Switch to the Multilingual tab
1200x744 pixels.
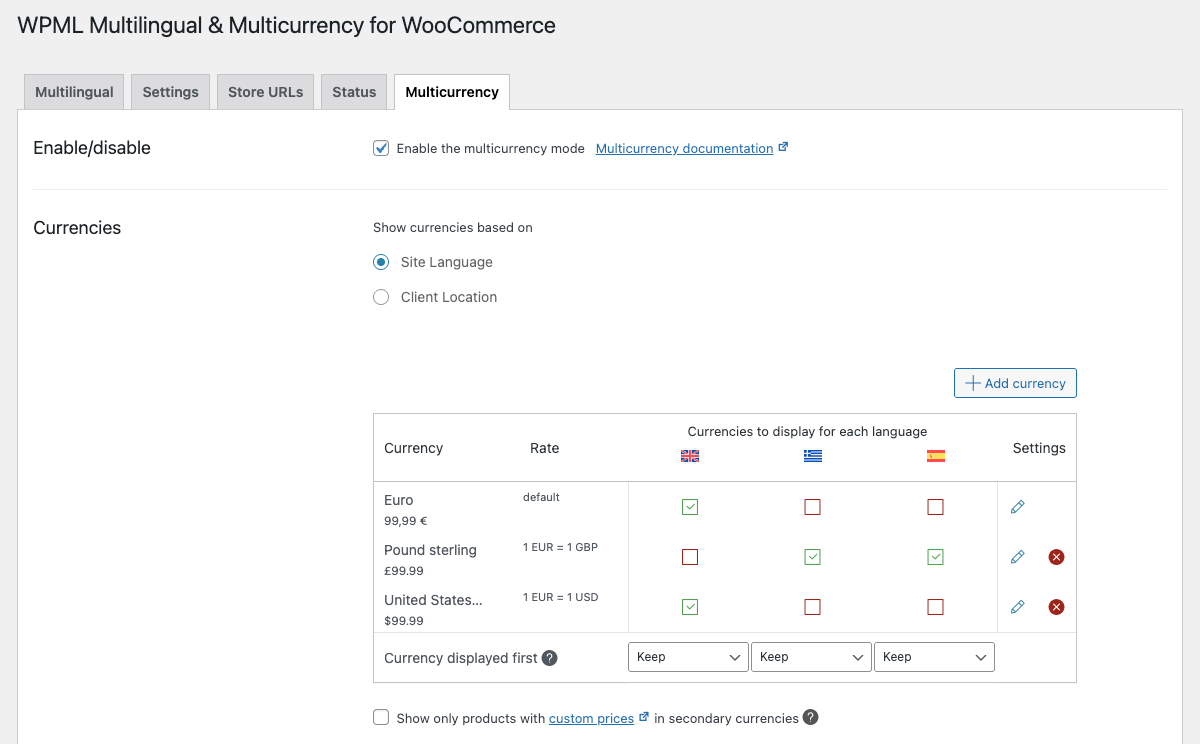coord(74,92)
